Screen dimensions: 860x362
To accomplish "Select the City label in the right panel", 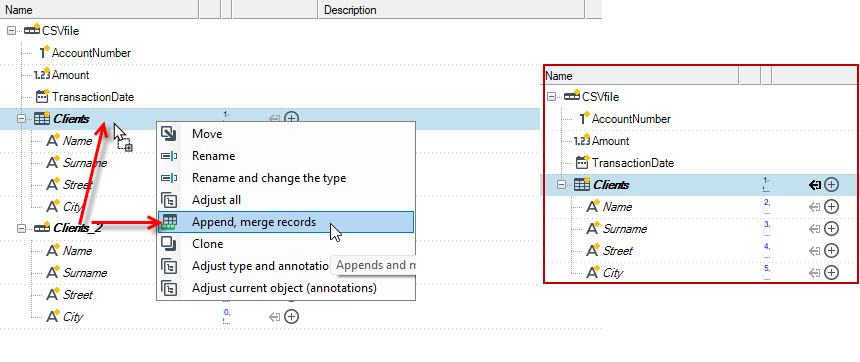I will click(x=613, y=273).
